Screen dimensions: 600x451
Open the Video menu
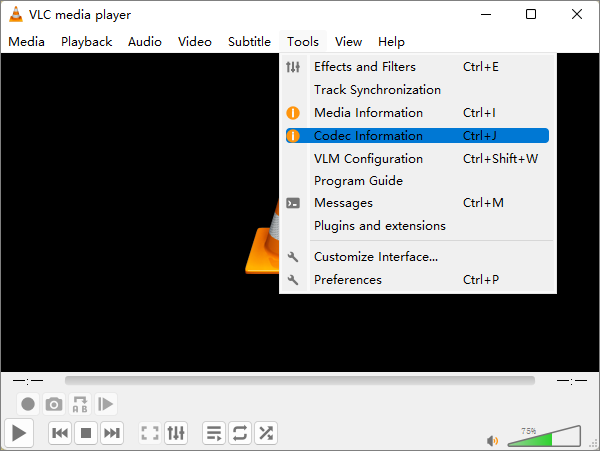click(x=194, y=41)
